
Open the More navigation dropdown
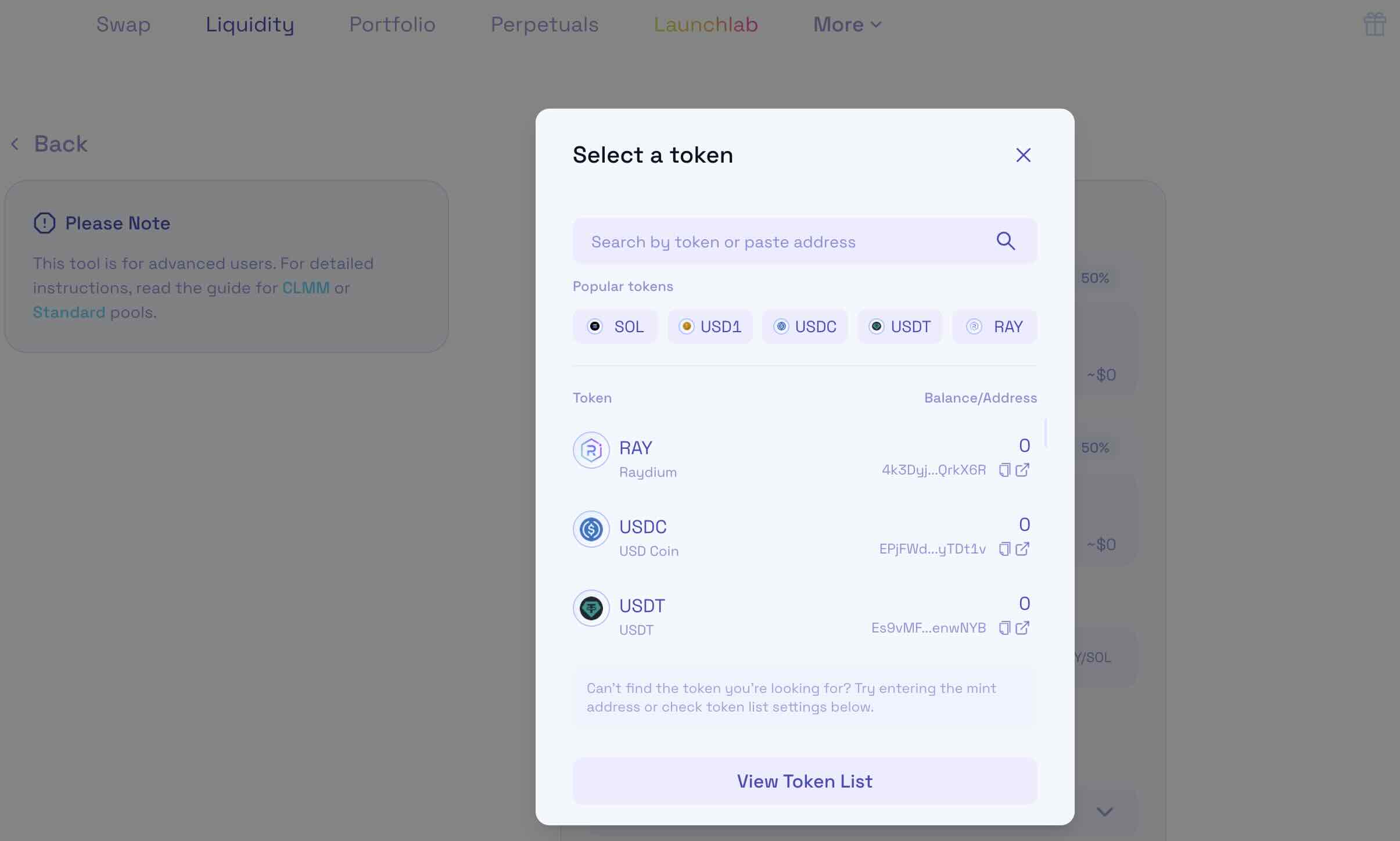tap(846, 24)
